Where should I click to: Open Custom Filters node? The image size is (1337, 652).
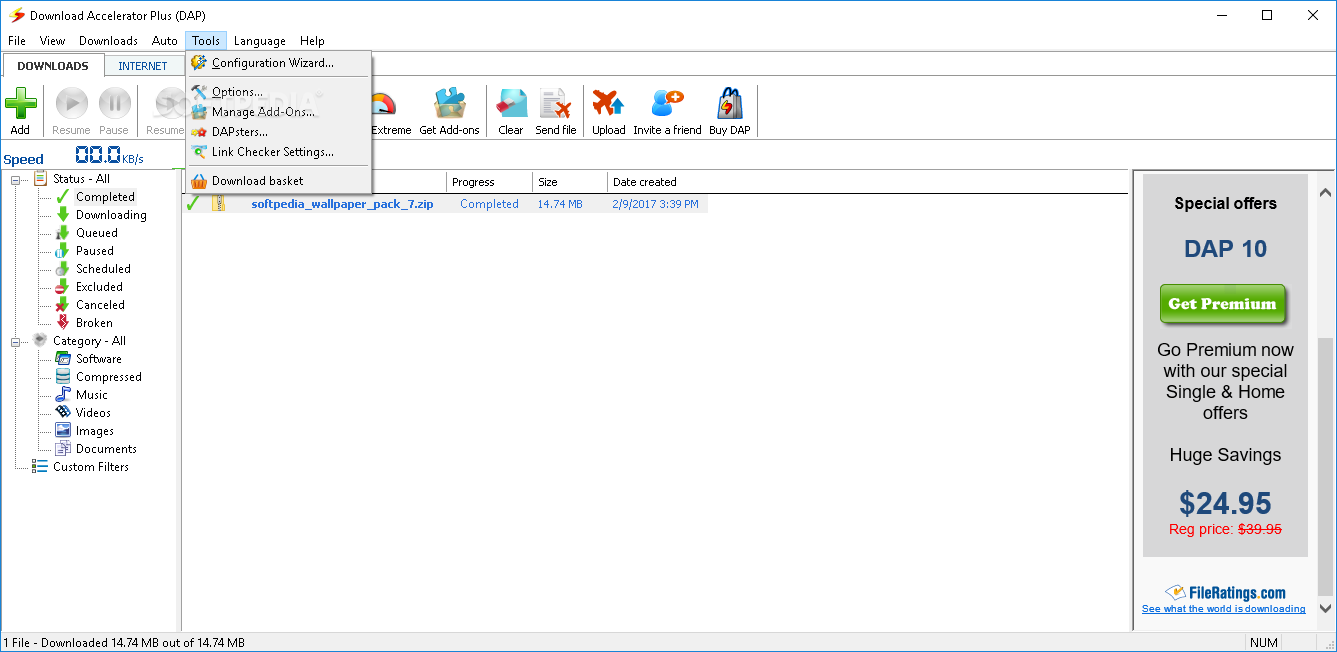pyautogui.click(x=90, y=467)
